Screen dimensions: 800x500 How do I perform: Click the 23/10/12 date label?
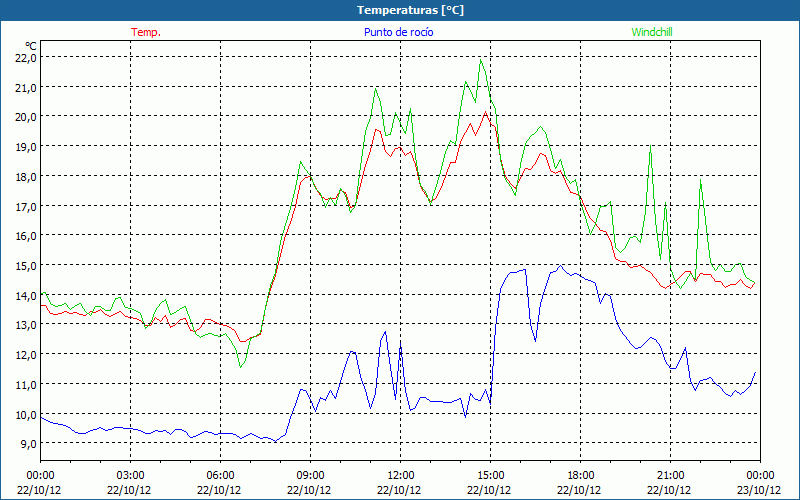759,490
